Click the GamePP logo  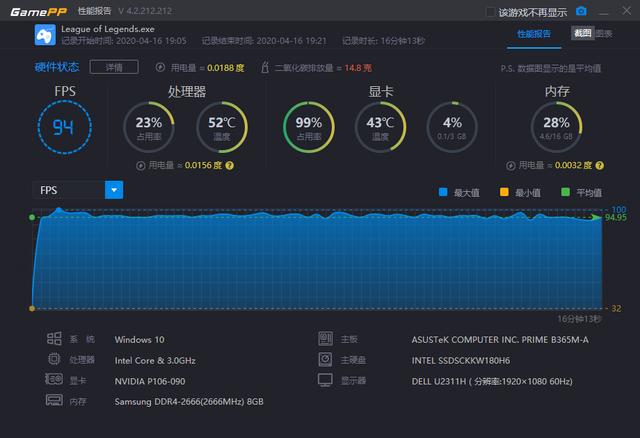tap(38, 12)
